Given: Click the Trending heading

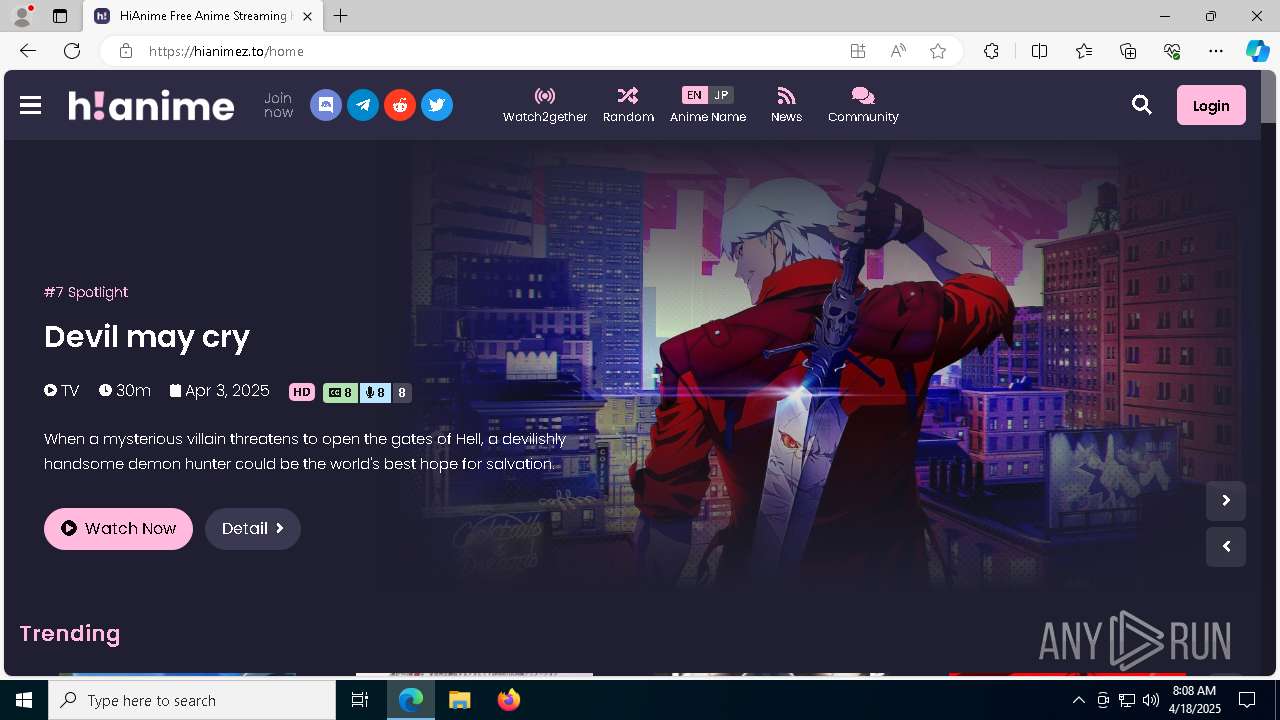Looking at the screenshot, I should coord(70,633).
